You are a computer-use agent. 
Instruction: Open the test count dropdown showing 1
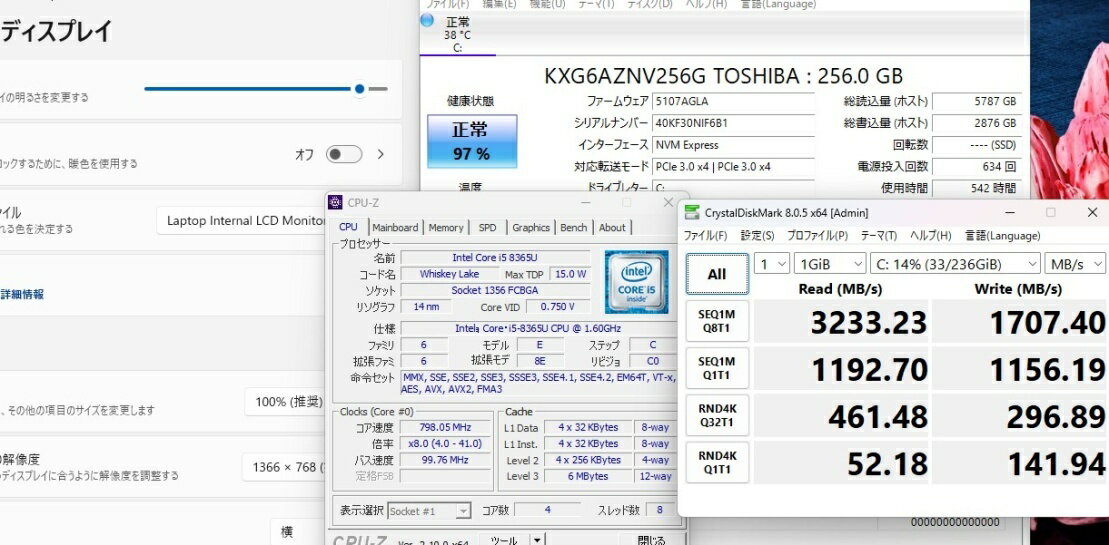(770, 264)
